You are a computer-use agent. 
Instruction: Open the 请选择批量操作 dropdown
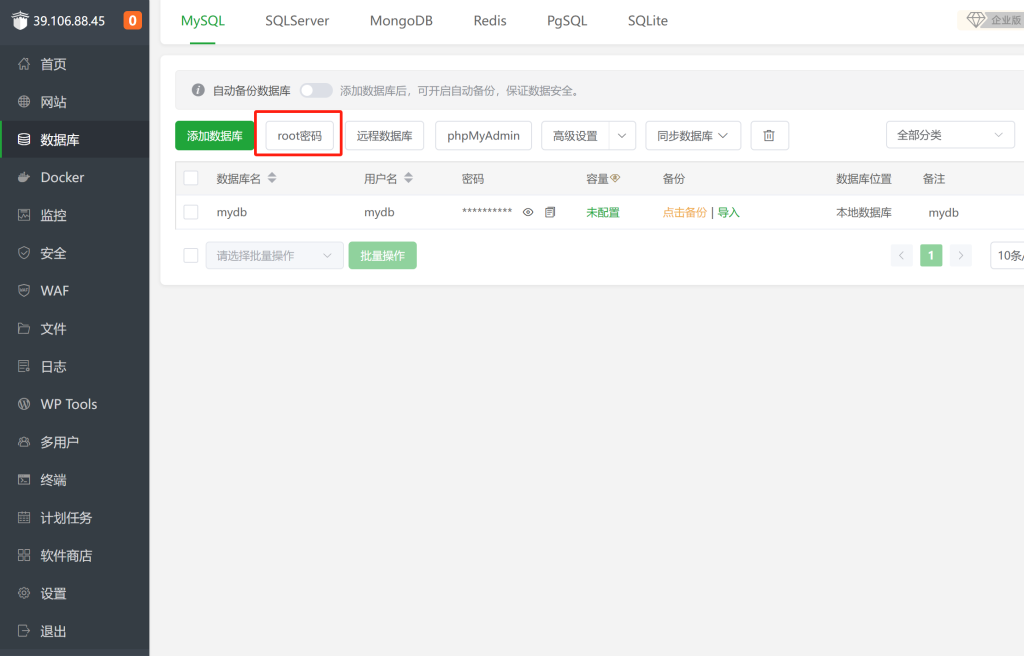274,255
